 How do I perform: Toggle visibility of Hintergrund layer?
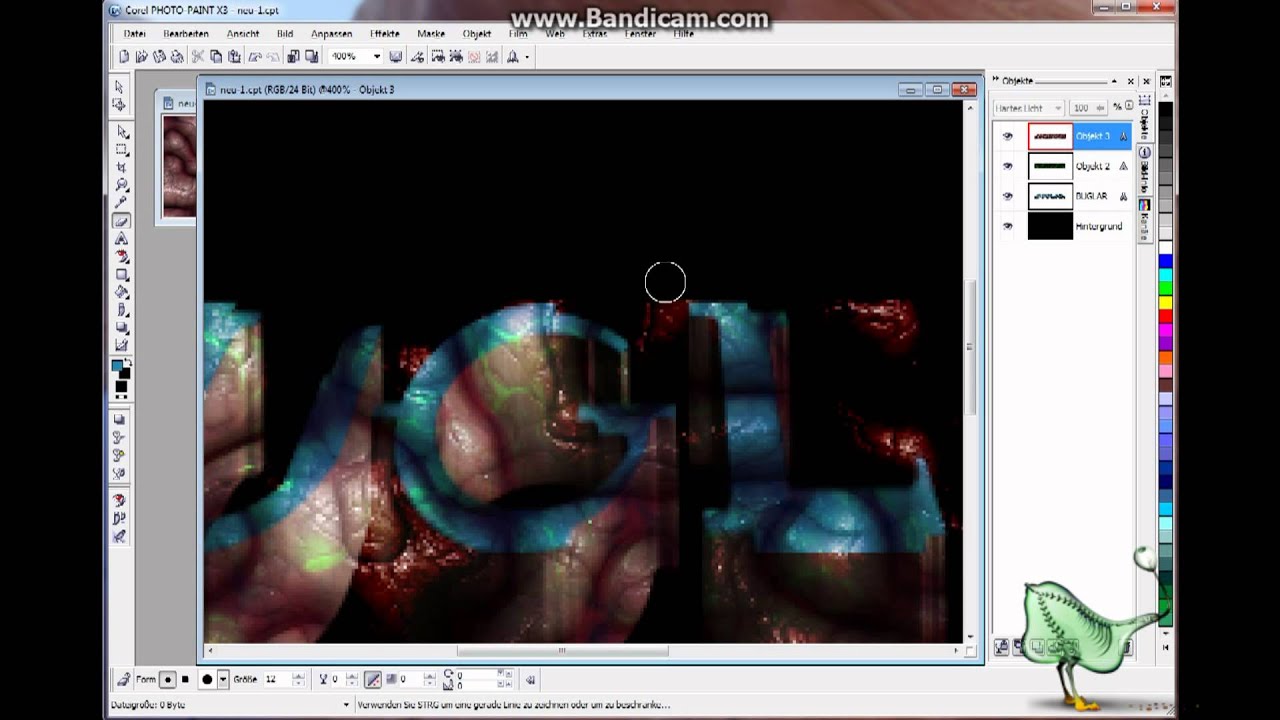(1008, 226)
